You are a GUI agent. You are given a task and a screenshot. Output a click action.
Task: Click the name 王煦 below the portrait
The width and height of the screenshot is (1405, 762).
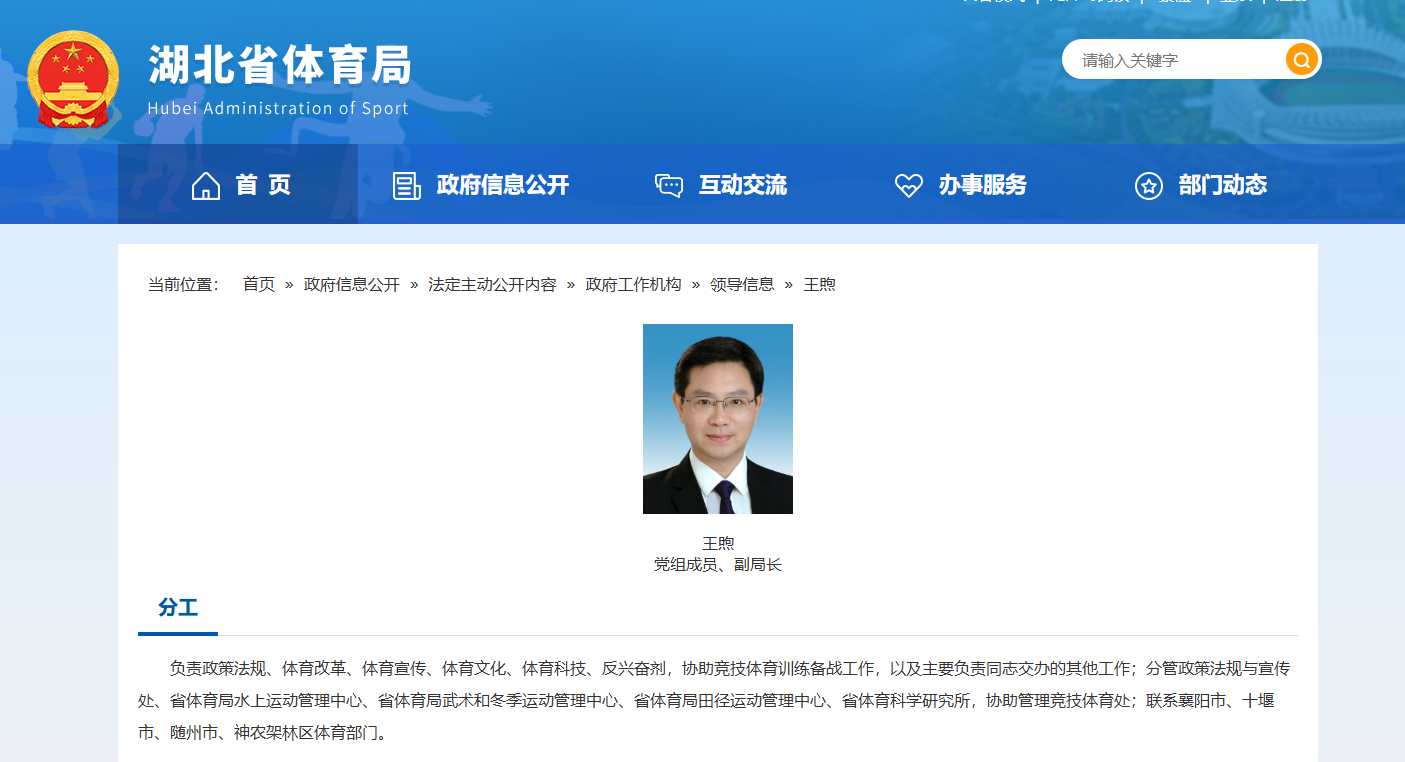tap(718, 543)
